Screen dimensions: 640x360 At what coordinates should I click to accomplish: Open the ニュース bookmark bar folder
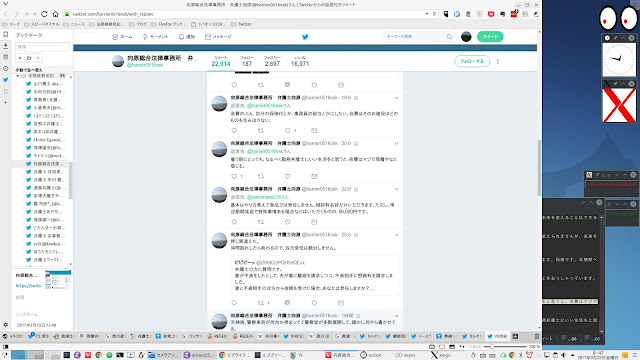[74, 24]
